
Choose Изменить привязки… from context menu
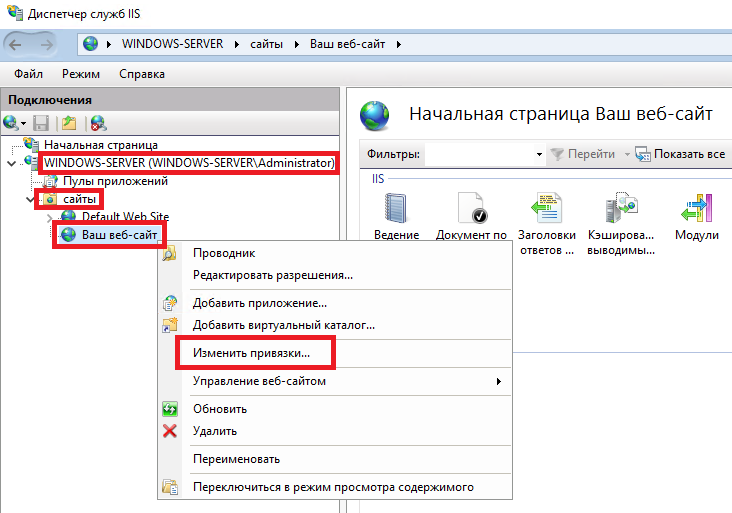(x=335, y=353)
